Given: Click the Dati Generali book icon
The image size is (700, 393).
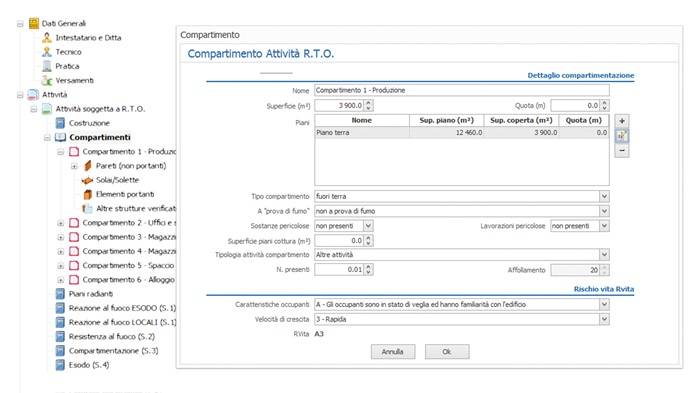Looking at the screenshot, I should point(34,23).
